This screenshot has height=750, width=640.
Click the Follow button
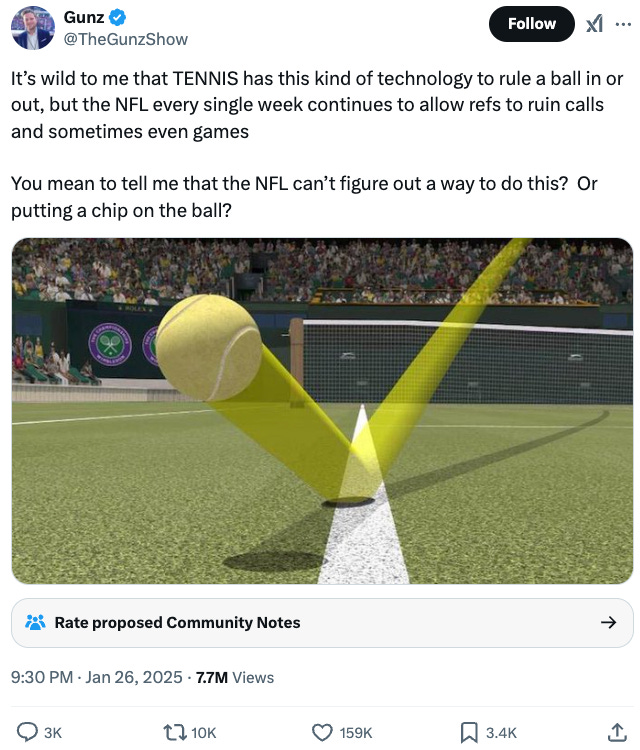click(x=531, y=24)
